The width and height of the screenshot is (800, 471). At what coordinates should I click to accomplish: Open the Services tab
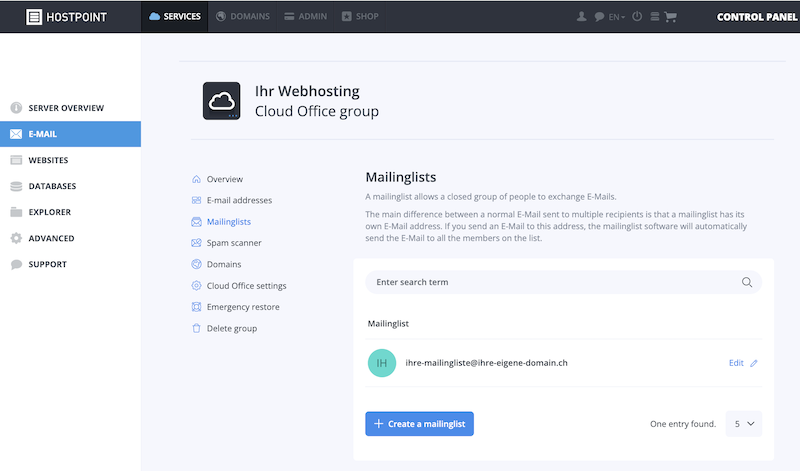tap(174, 16)
